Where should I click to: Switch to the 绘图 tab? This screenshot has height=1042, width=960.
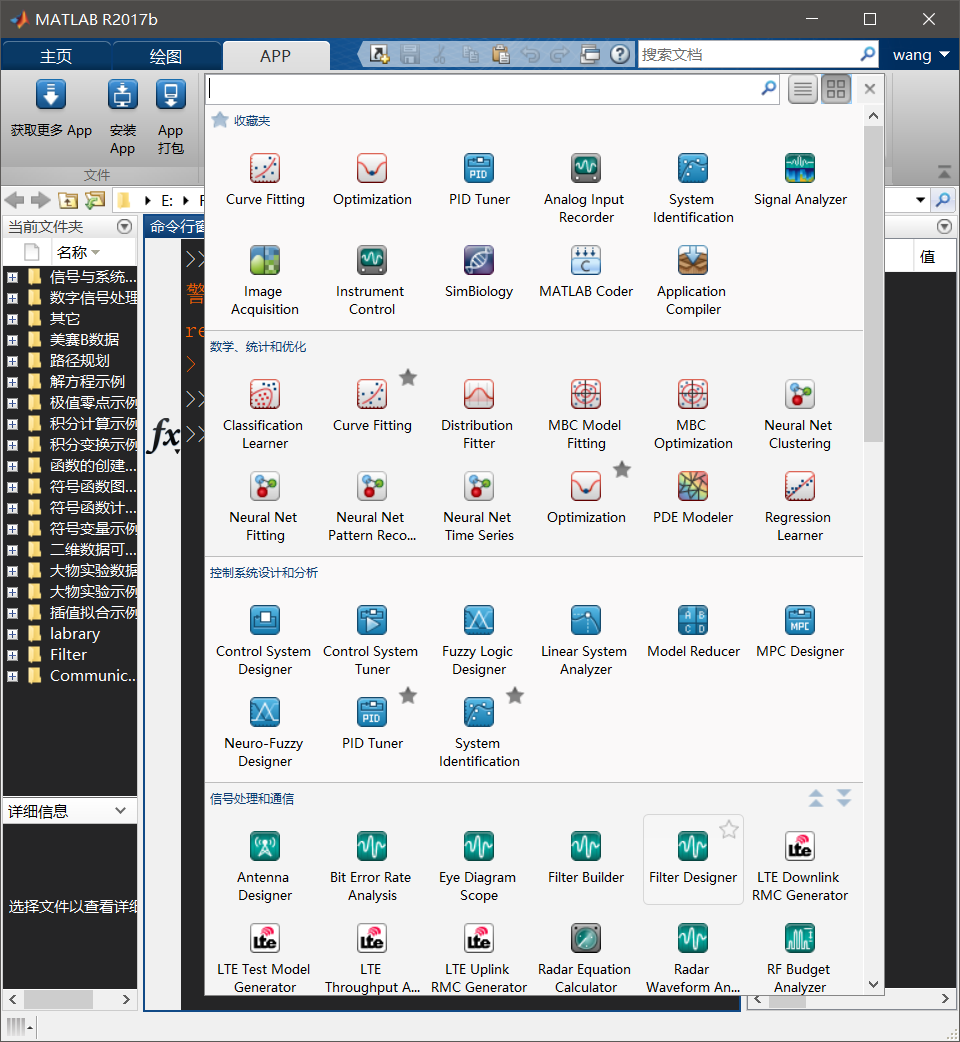point(165,56)
